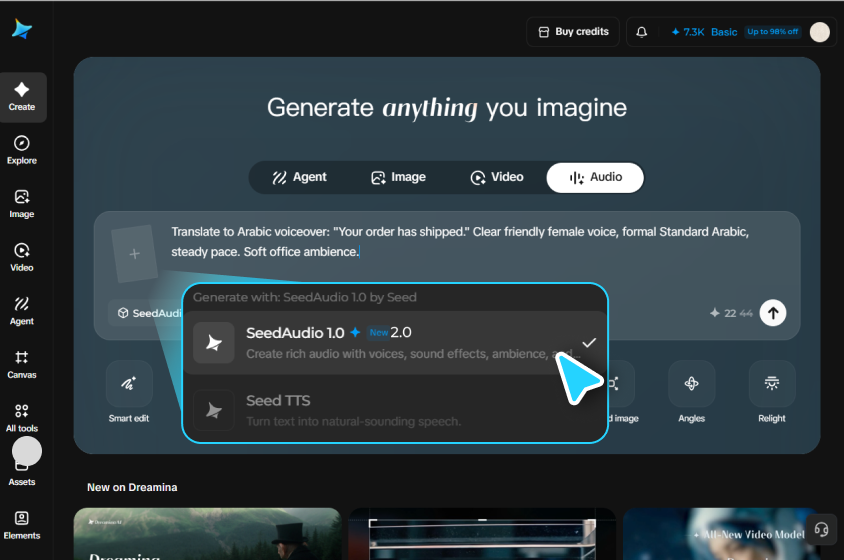Open the All-New Video Model card
This screenshot has width=844, height=560.
(721, 534)
